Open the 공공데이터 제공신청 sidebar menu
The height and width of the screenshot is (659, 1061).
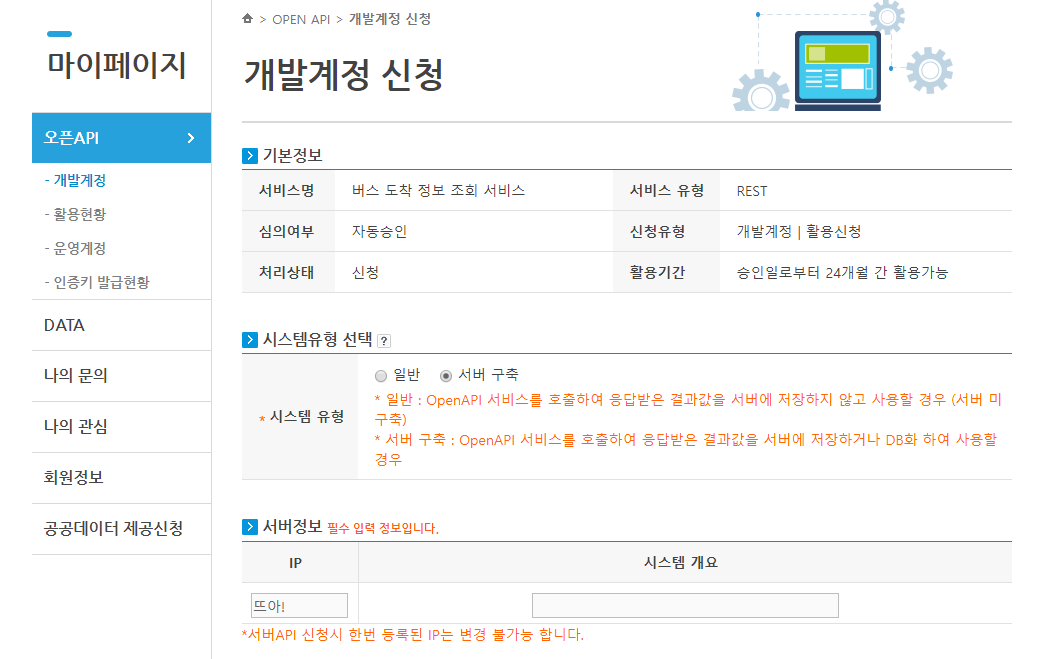point(122,528)
